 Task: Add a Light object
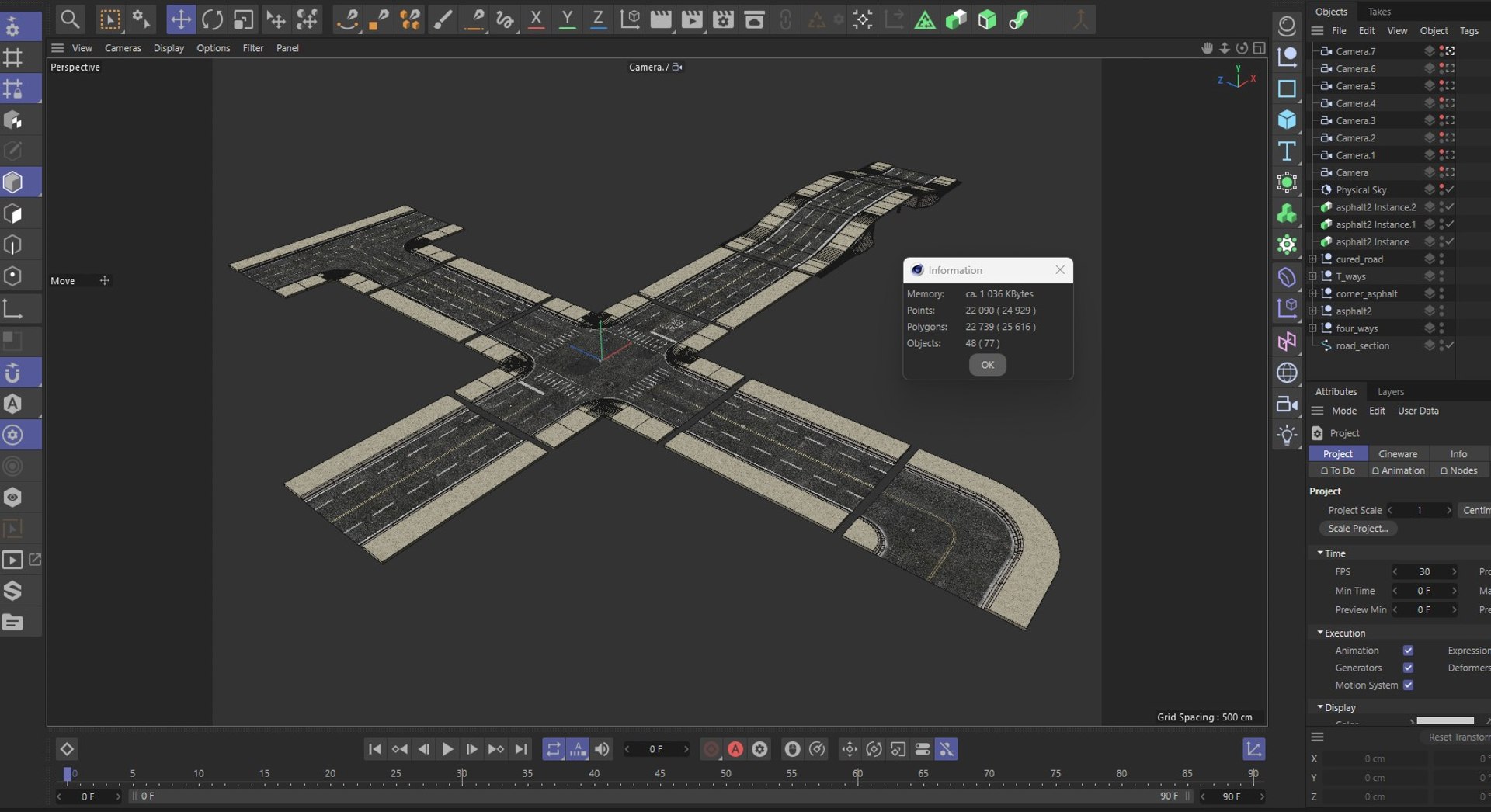point(1287,435)
